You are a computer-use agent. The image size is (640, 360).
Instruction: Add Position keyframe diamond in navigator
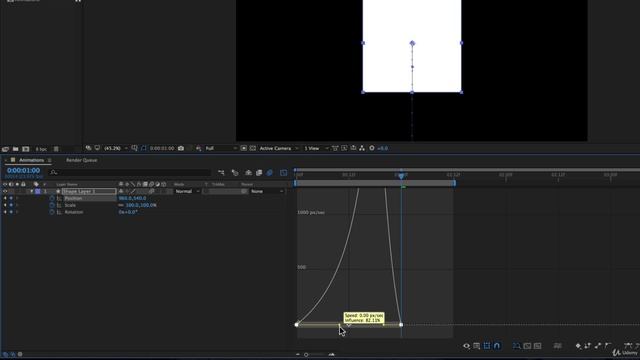pyautogui.click(x=11, y=198)
